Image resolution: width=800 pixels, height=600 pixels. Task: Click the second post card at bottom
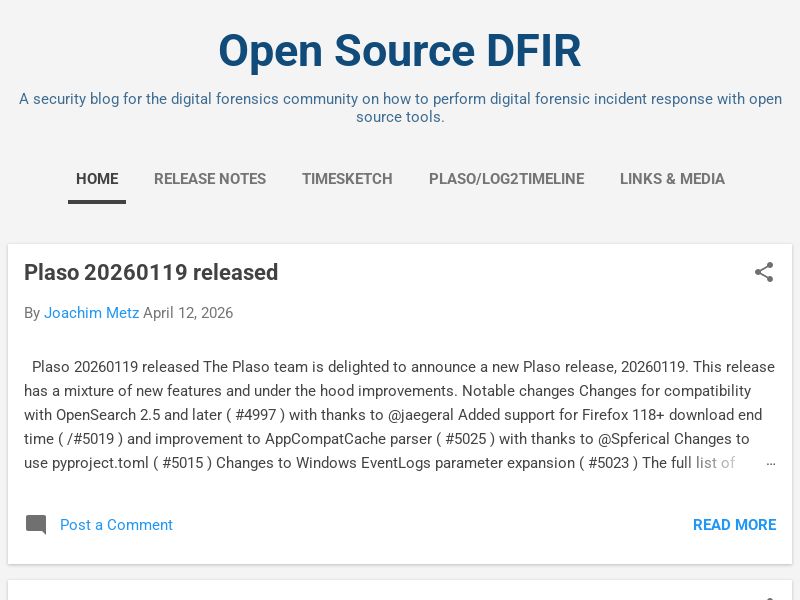[400, 591]
